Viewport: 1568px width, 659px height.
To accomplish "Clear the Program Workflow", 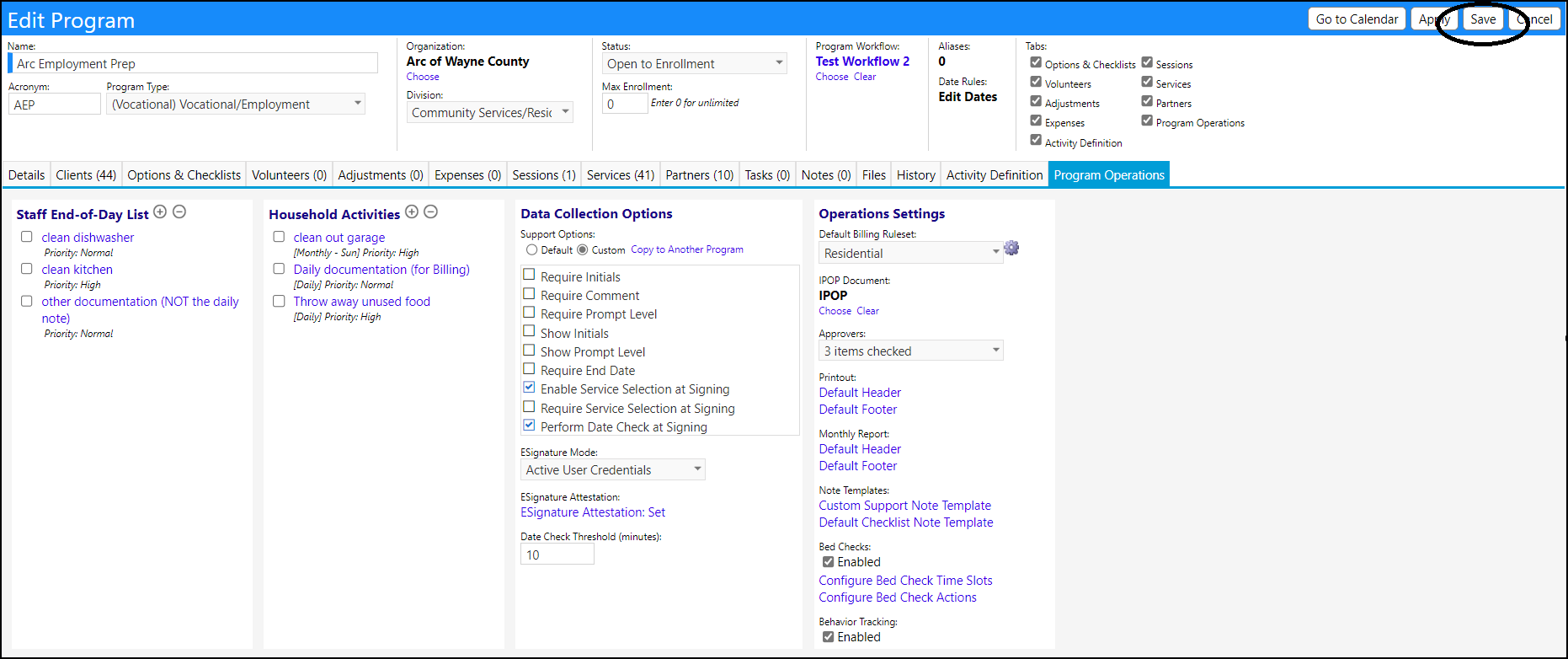I will point(865,77).
